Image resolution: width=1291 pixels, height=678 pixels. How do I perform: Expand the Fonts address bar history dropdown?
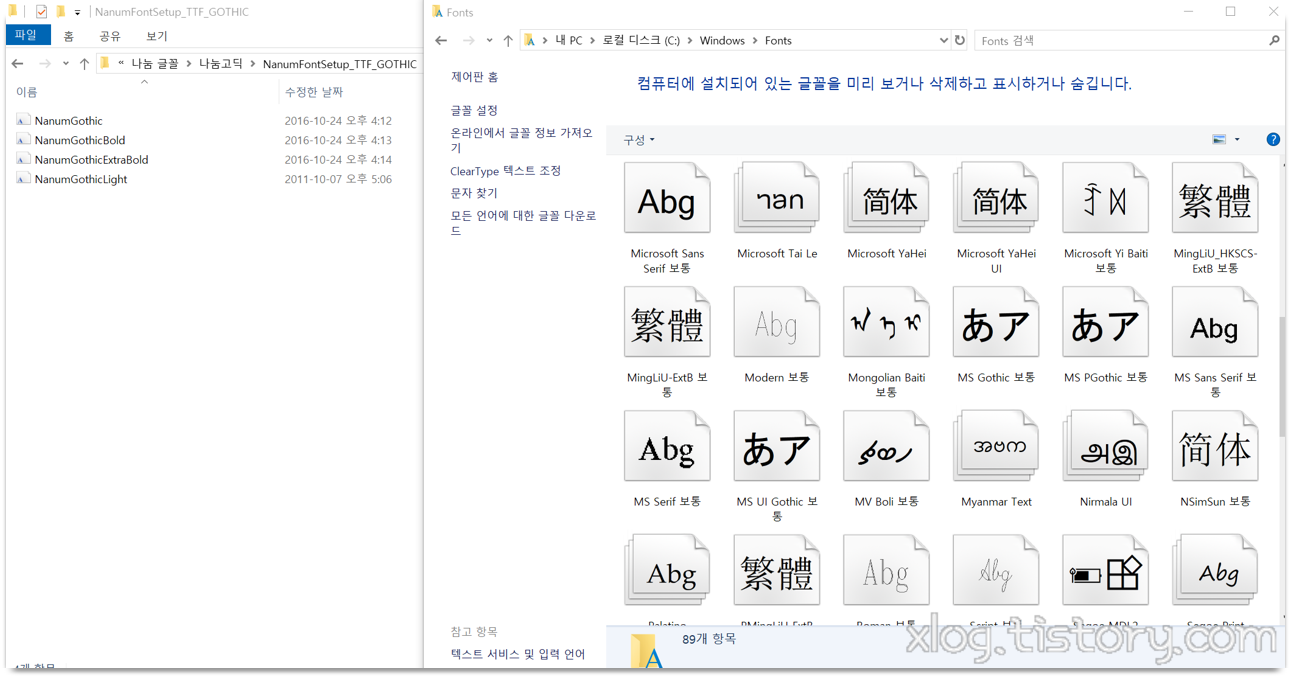pos(943,41)
